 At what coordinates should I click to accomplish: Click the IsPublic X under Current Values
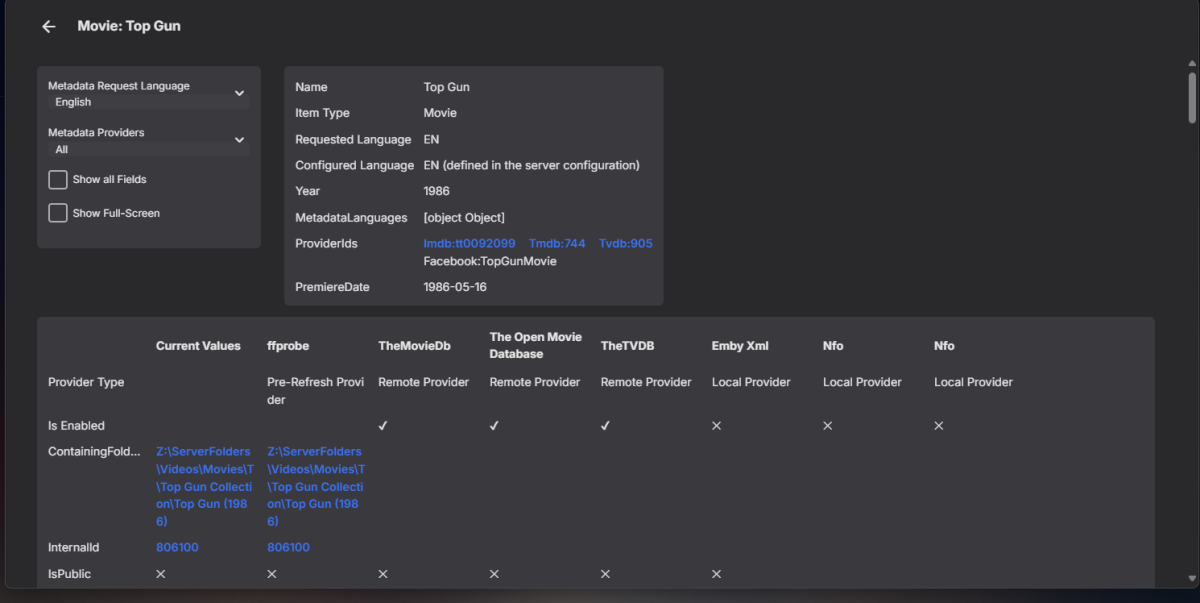[x=161, y=574]
